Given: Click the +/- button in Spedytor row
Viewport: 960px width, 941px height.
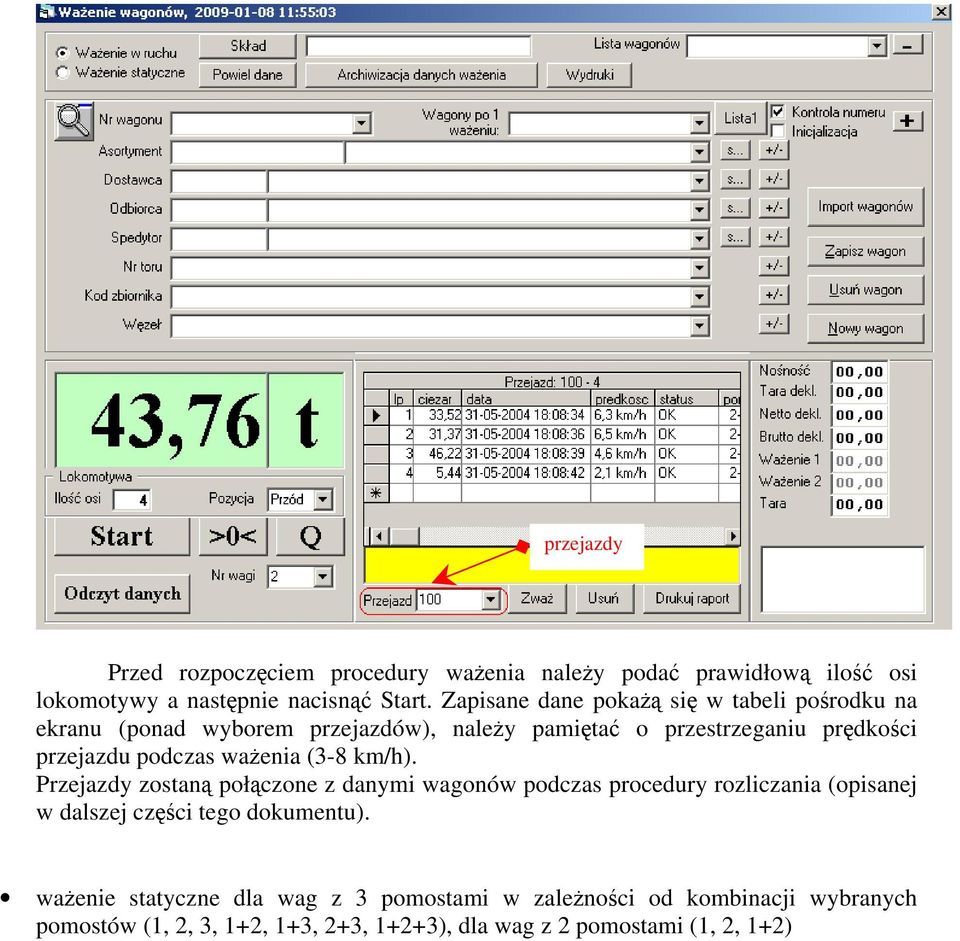Looking at the screenshot, I should coord(773,237).
